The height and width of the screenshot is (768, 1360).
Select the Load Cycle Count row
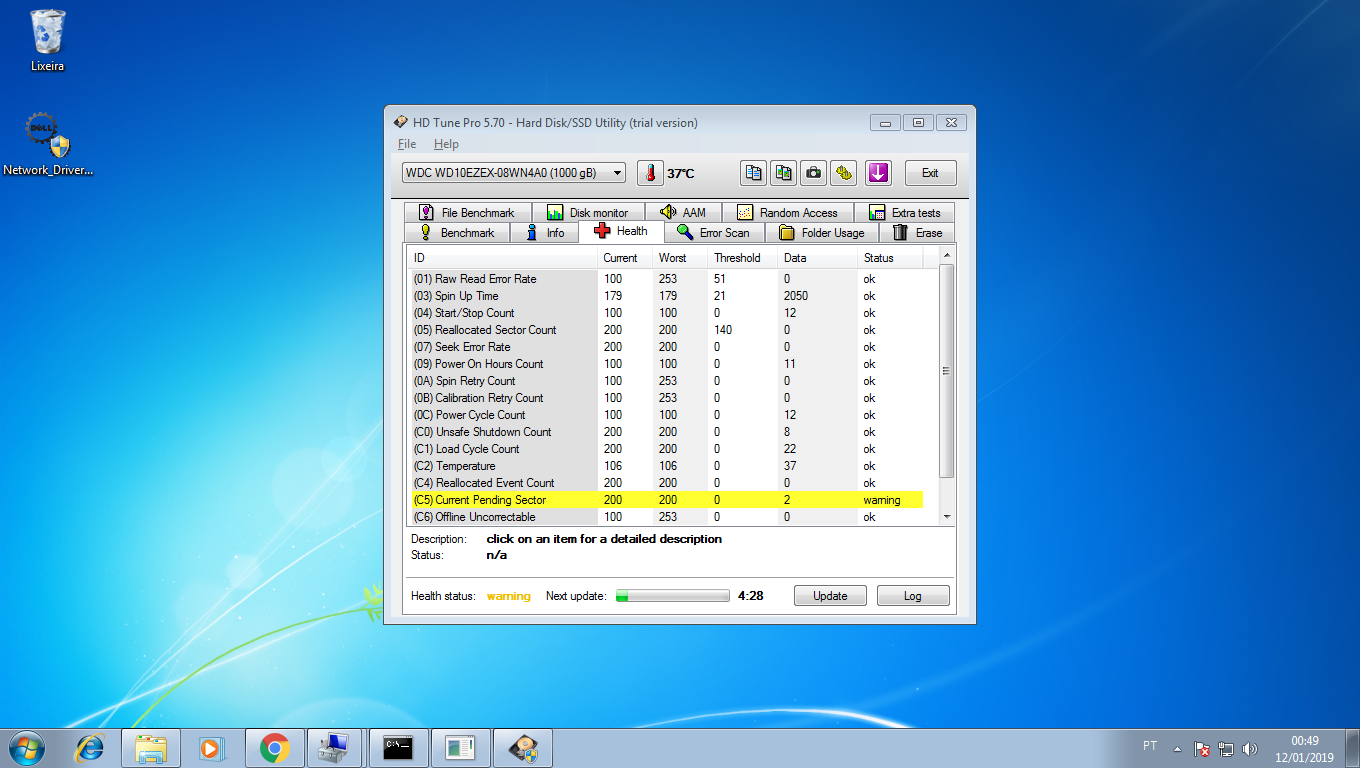tap(667, 449)
